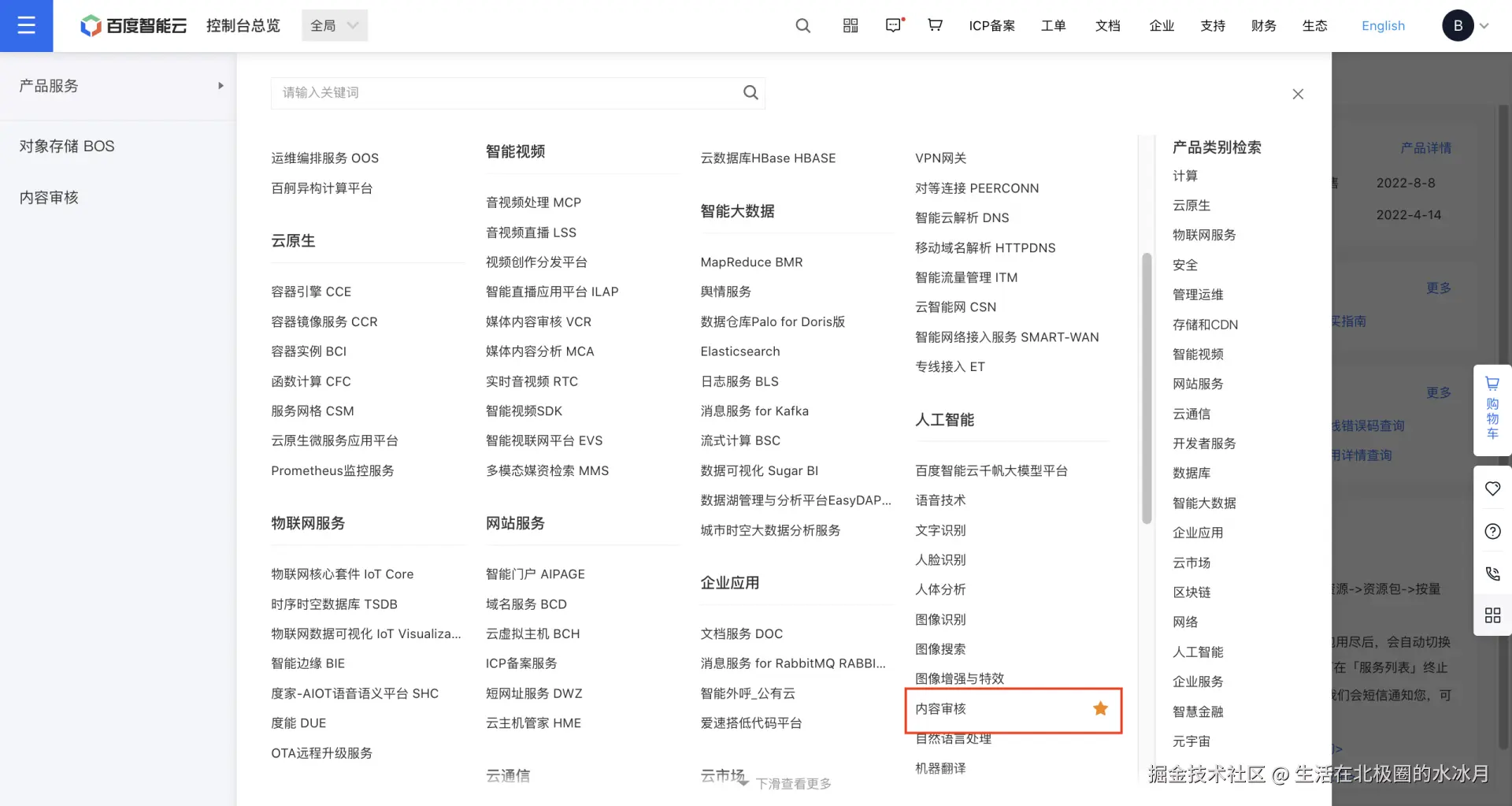Switch language to English
The image size is (1512, 806).
pyautogui.click(x=1383, y=26)
